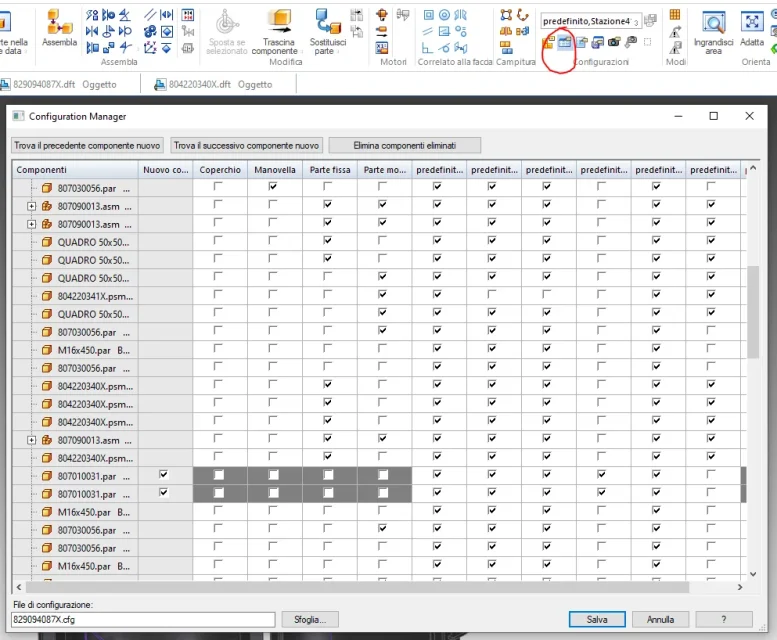Click the Manovella column header
The image size is (777, 640).
(x=275, y=170)
